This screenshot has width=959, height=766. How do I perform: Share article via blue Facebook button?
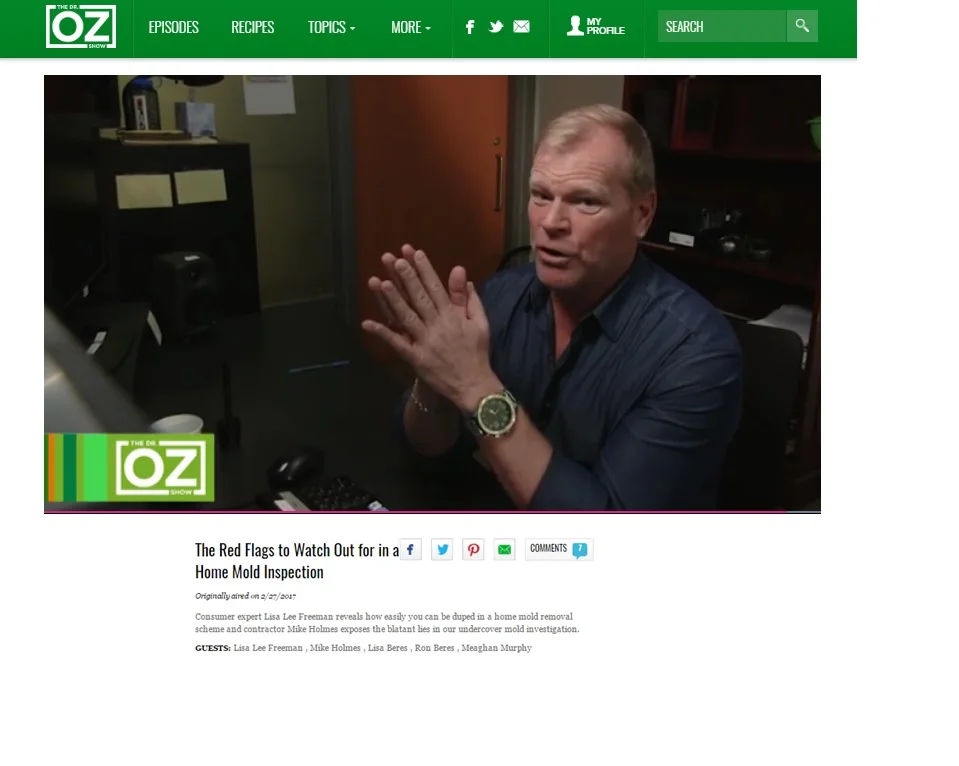point(410,549)
